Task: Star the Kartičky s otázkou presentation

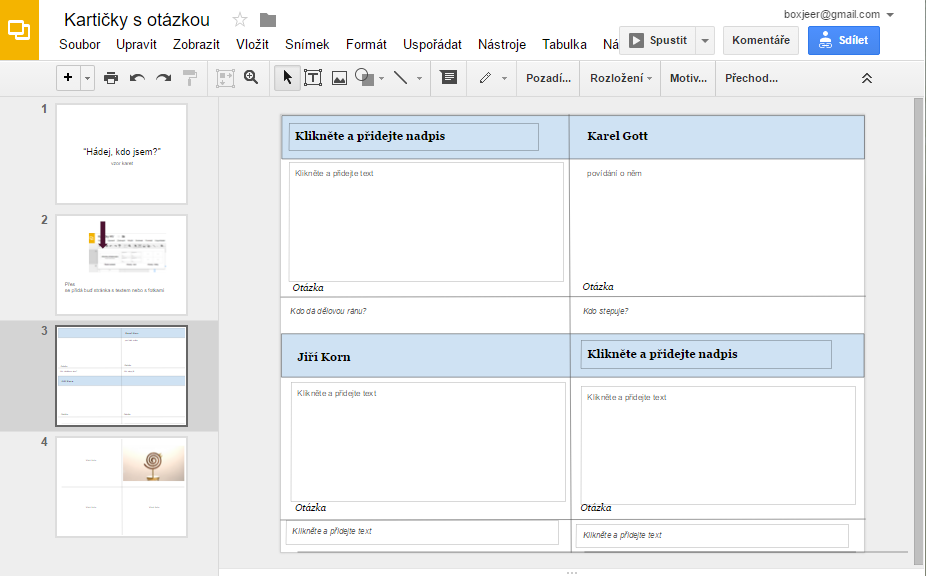Action: pos(240,20)
